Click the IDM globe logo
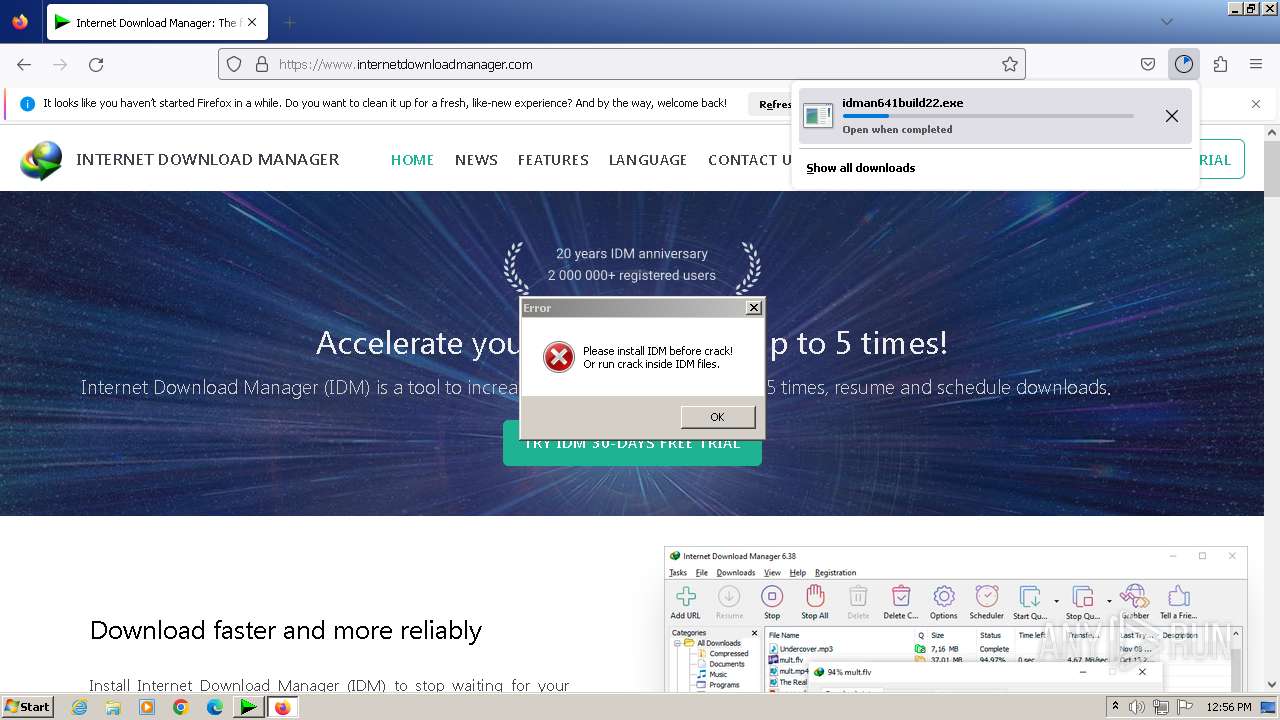1280x720 pixels. 41,160
